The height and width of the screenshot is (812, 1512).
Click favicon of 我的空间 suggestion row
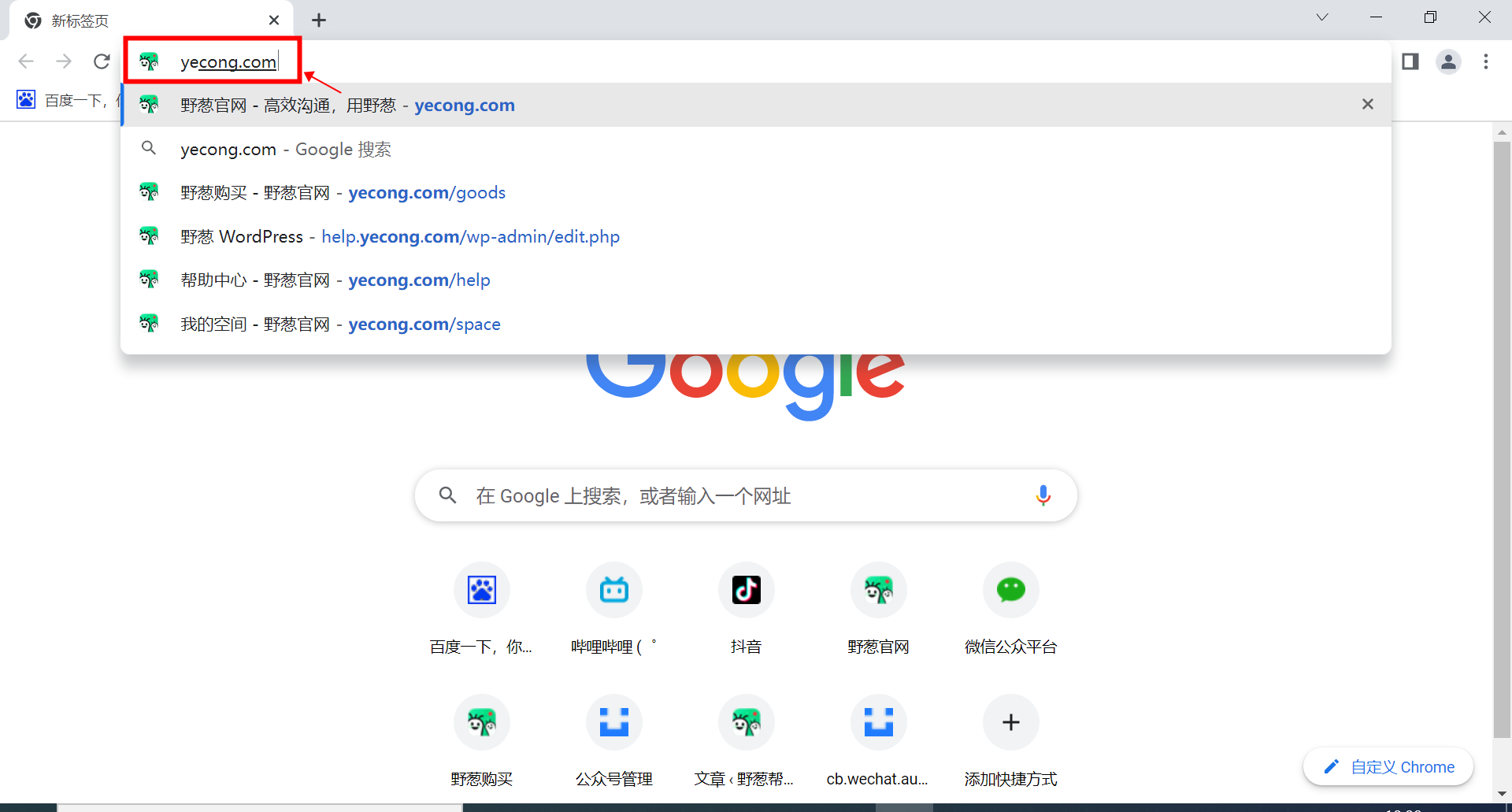point(149,324)
